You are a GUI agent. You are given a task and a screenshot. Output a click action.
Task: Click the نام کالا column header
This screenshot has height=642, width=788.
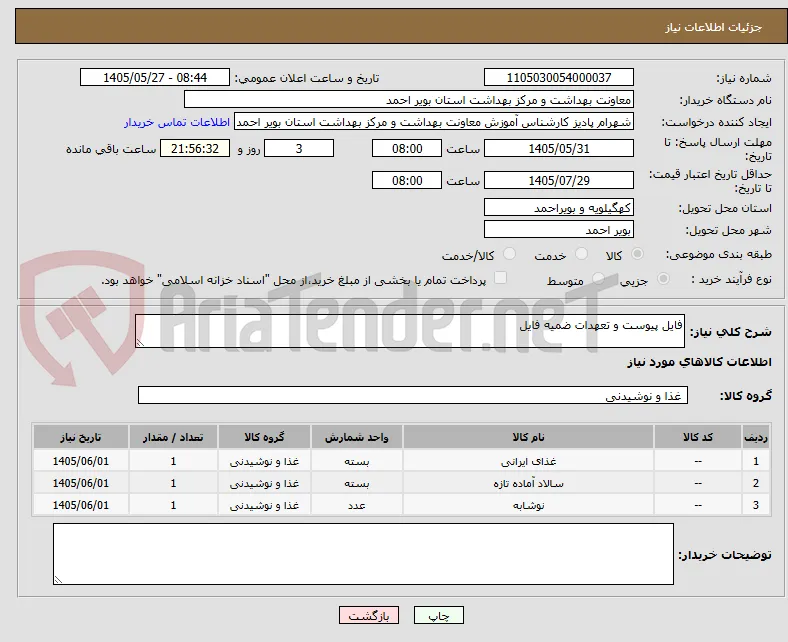[x=528, y=437]
